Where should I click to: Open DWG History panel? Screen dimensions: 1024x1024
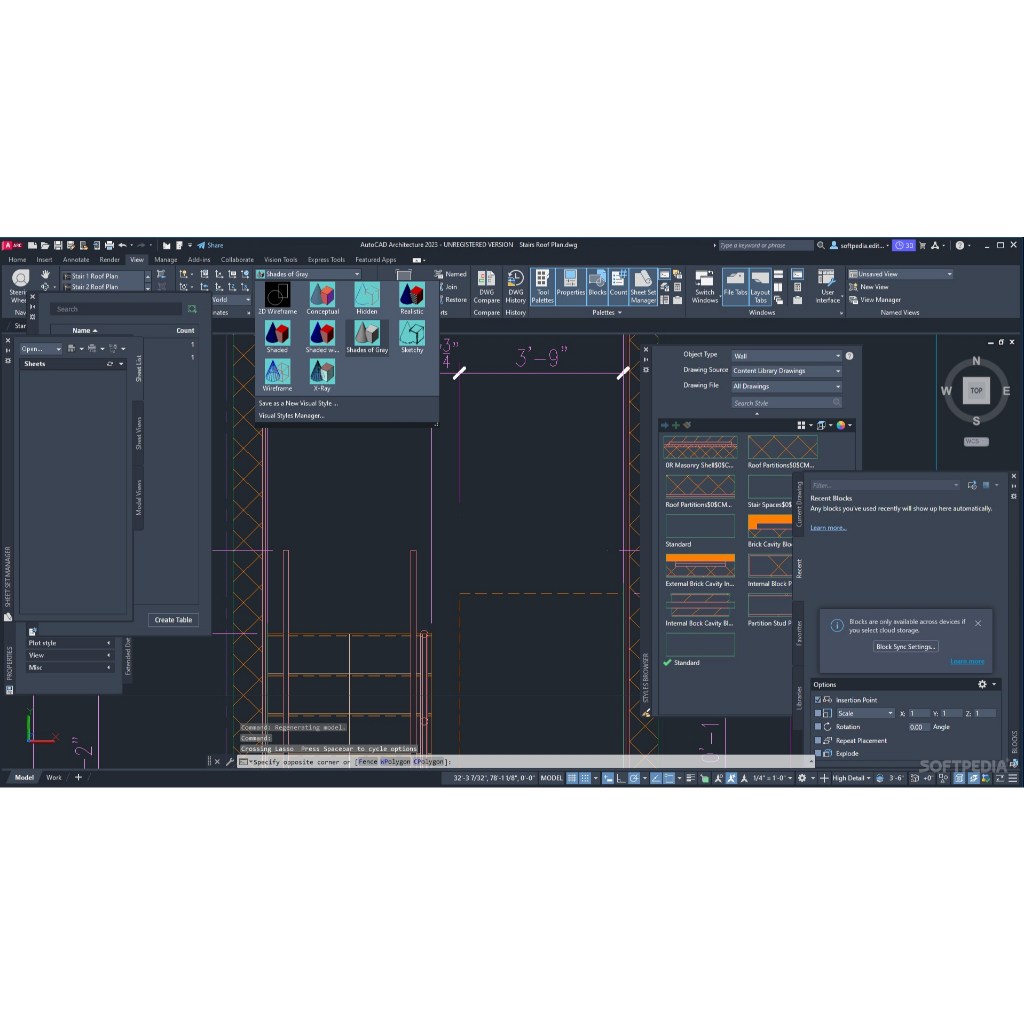click(515, 287)
